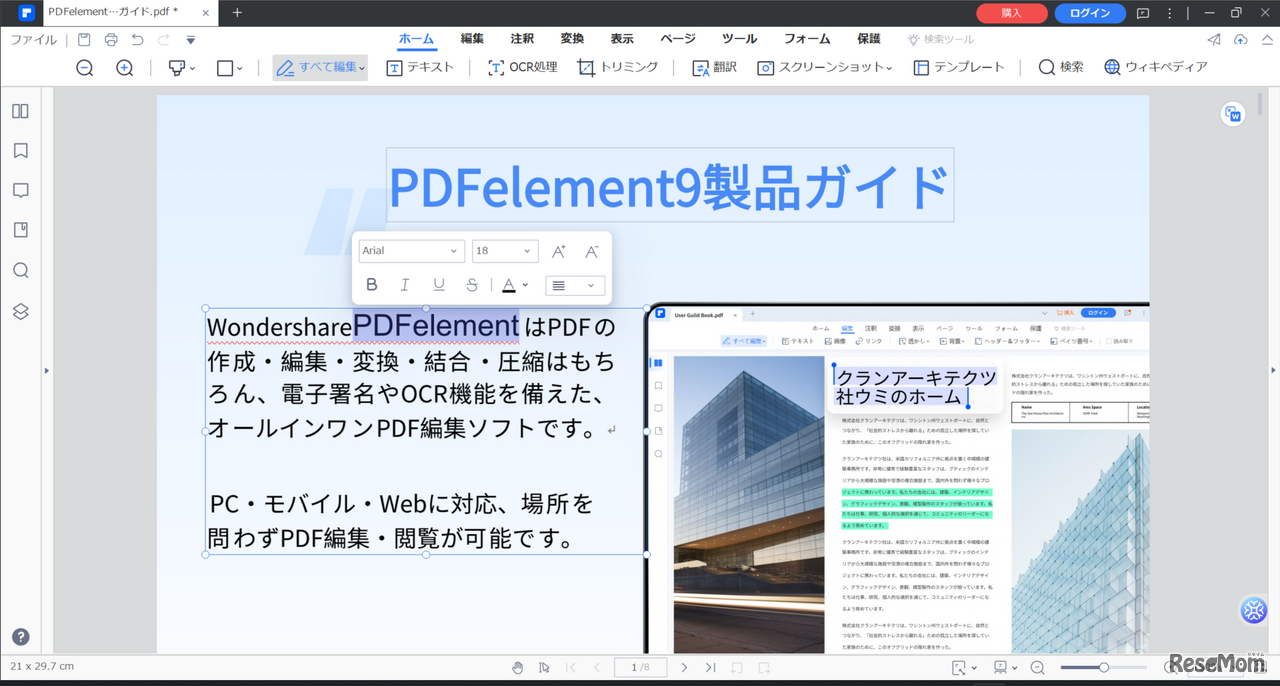1280x686 pixels.
Task: Toggle bold formatting in the text toolbar
Action: tap(371, 284)
